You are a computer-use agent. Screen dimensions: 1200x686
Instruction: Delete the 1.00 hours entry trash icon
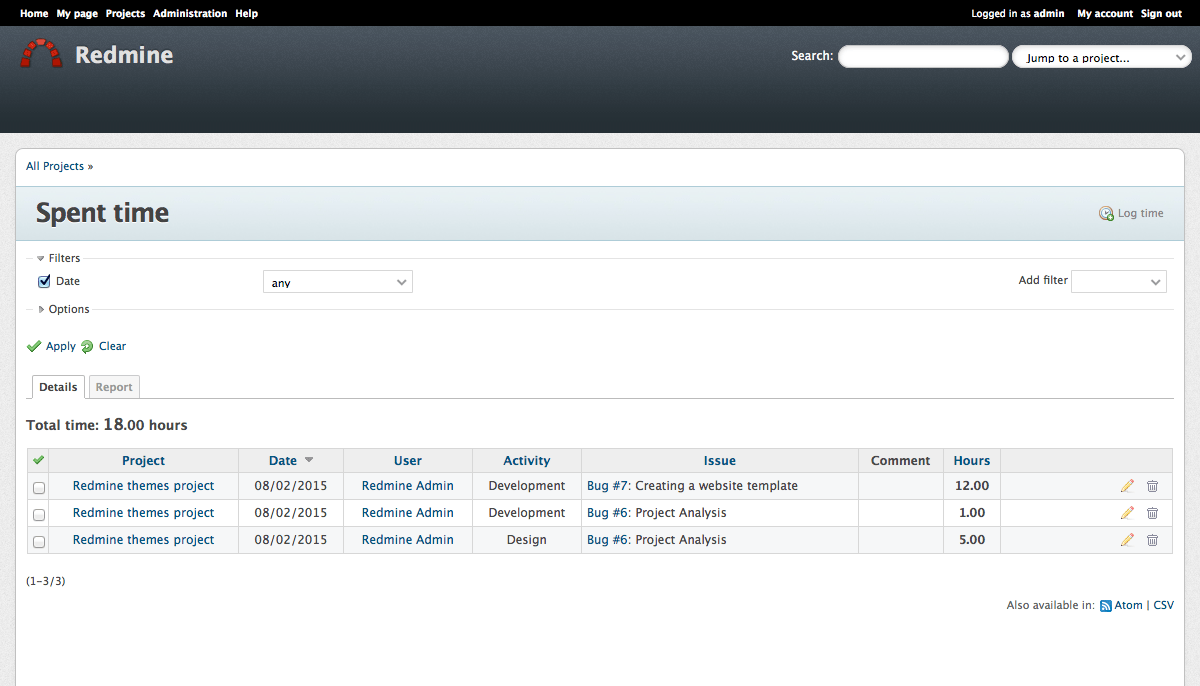tap(1152, 513)
